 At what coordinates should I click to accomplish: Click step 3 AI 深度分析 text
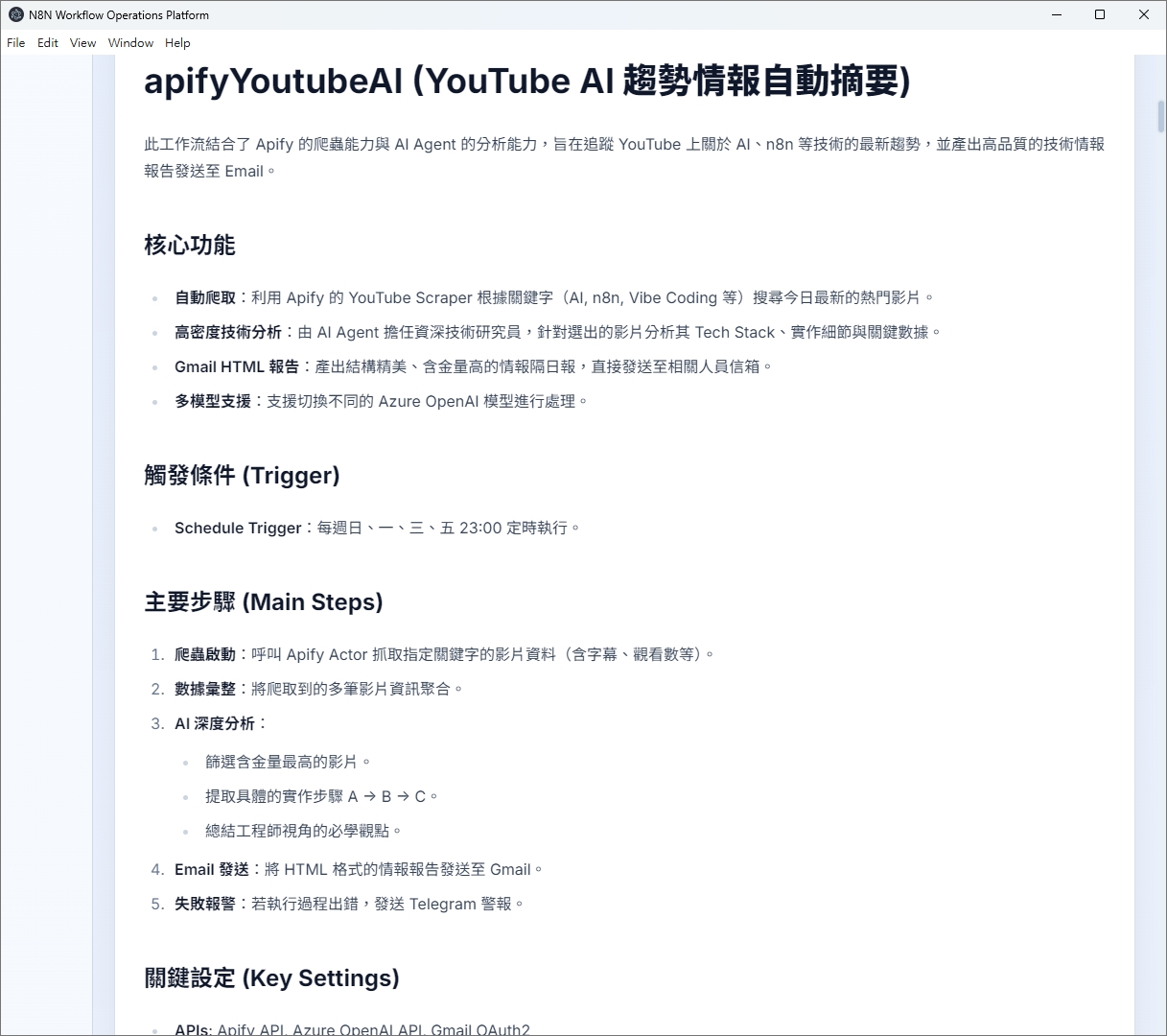[221, 723]
